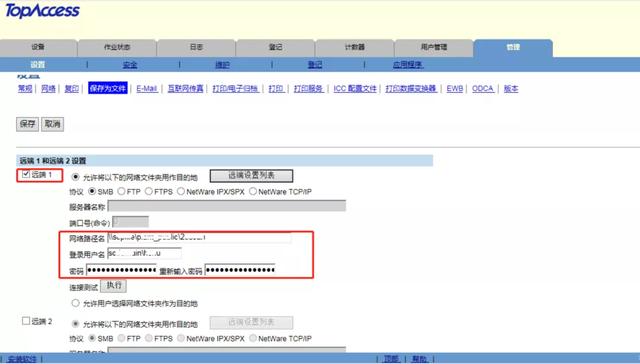The width and height of the screenshot is (640, 364).
Task: Enable the 远端 2 checkbox
Action: 26,321
